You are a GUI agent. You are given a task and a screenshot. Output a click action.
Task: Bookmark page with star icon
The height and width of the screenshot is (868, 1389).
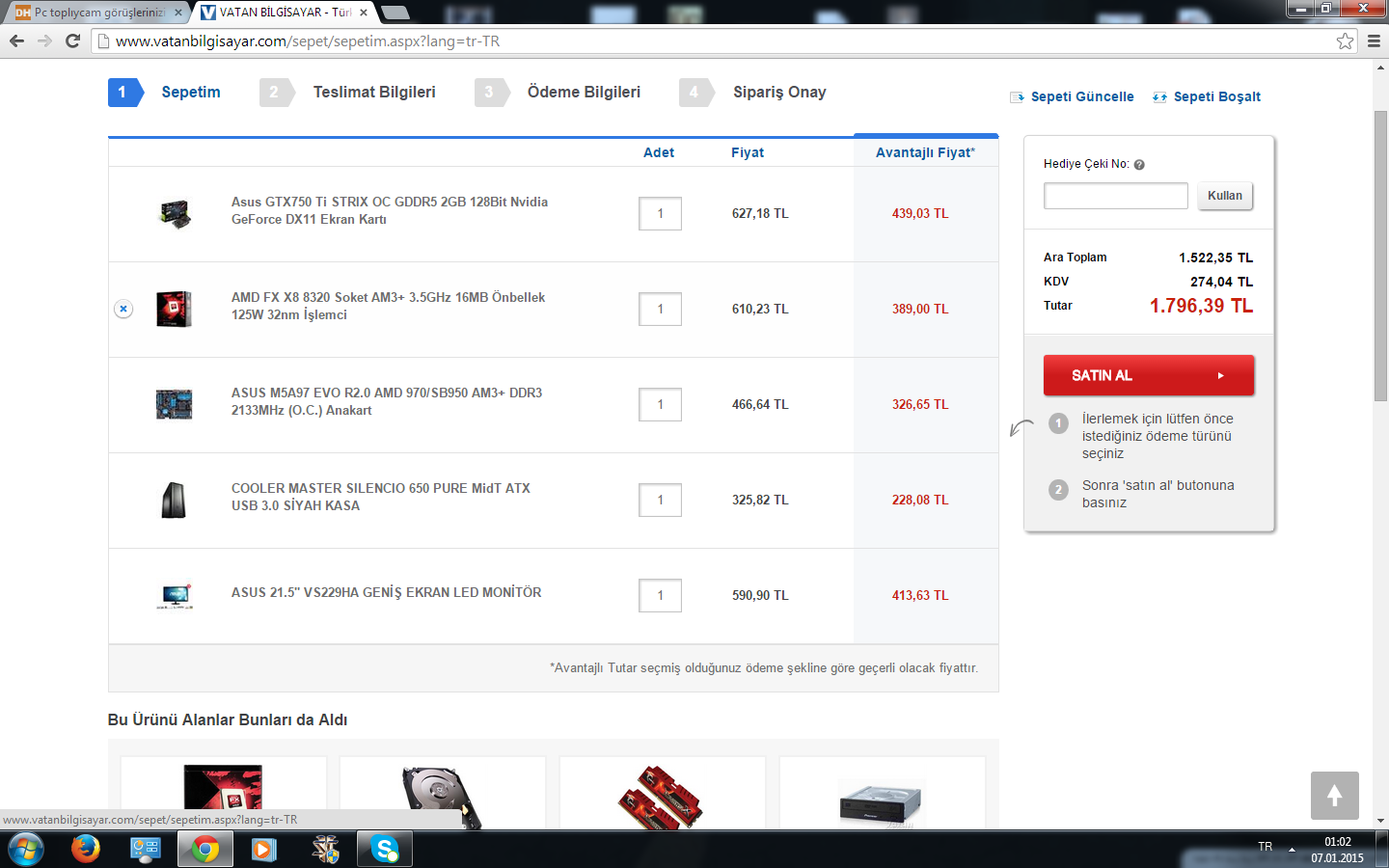click(x=1345, y=41)
